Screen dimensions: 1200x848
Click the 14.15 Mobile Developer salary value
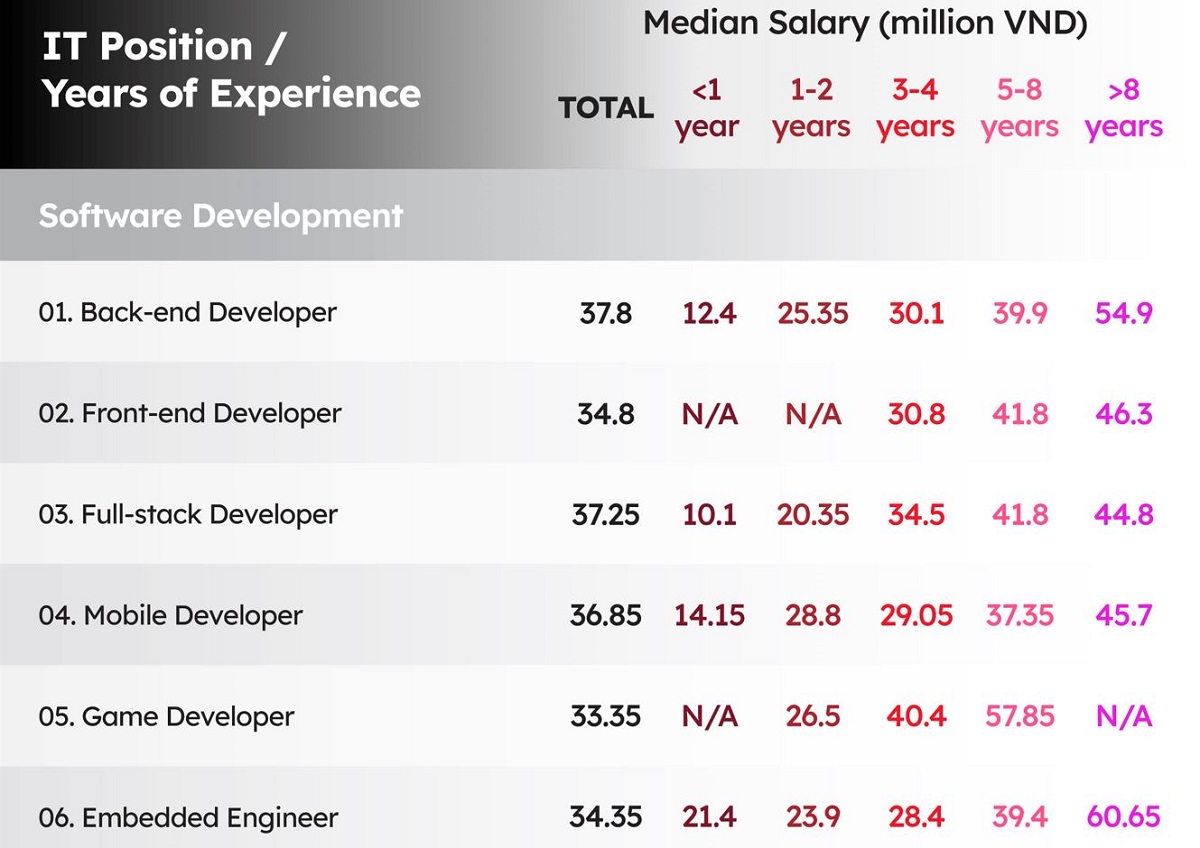(x=709, y=616)
